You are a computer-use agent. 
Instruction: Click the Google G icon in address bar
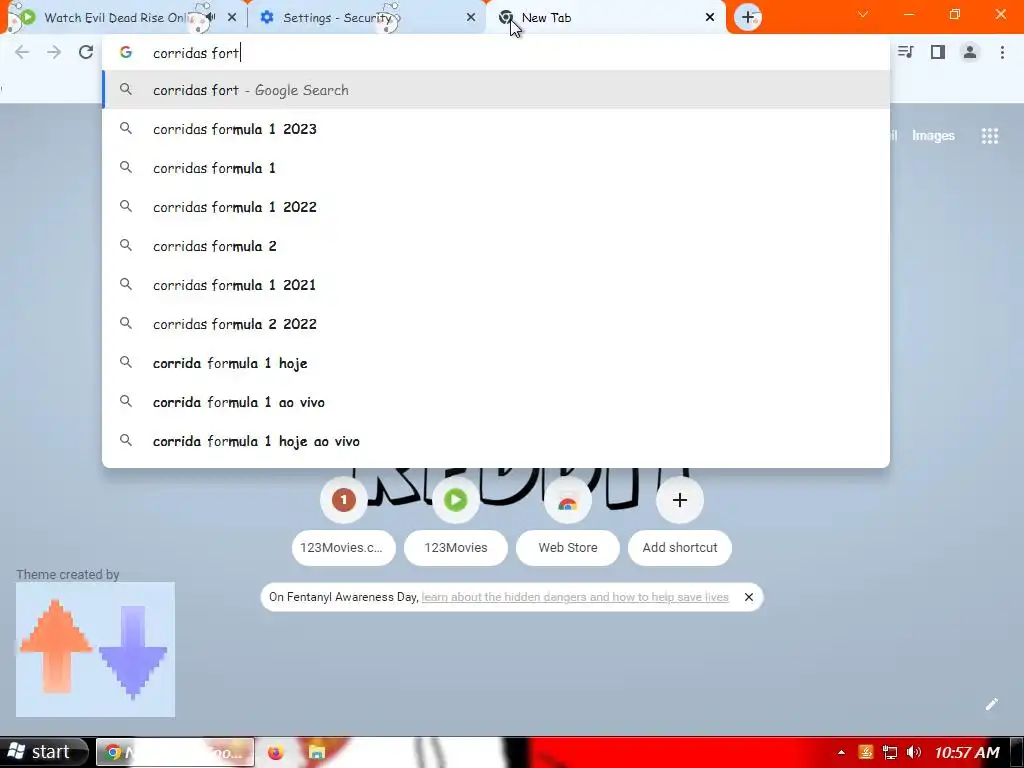coord(126,52)
